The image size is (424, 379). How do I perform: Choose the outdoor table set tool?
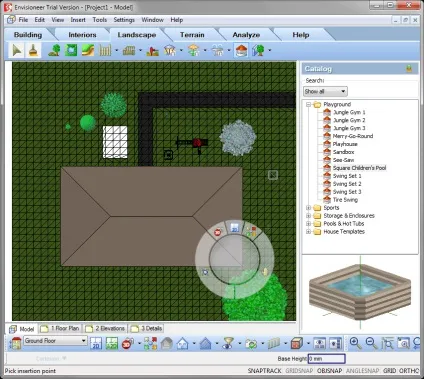[217, 51]
